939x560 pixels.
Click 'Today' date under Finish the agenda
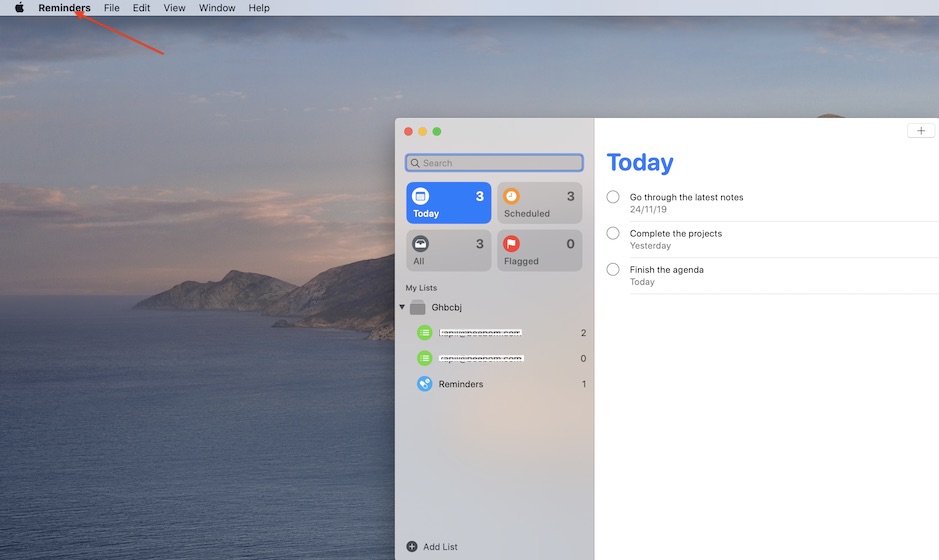click(x=642, y=281)
